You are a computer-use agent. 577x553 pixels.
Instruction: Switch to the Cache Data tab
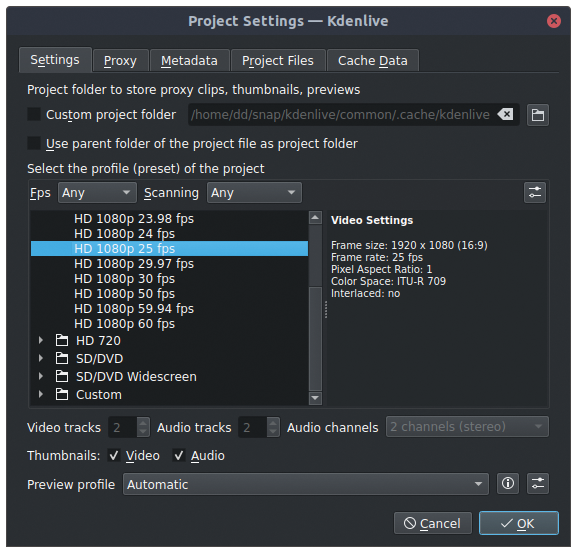pyautogui.click(x=373, y=61)
